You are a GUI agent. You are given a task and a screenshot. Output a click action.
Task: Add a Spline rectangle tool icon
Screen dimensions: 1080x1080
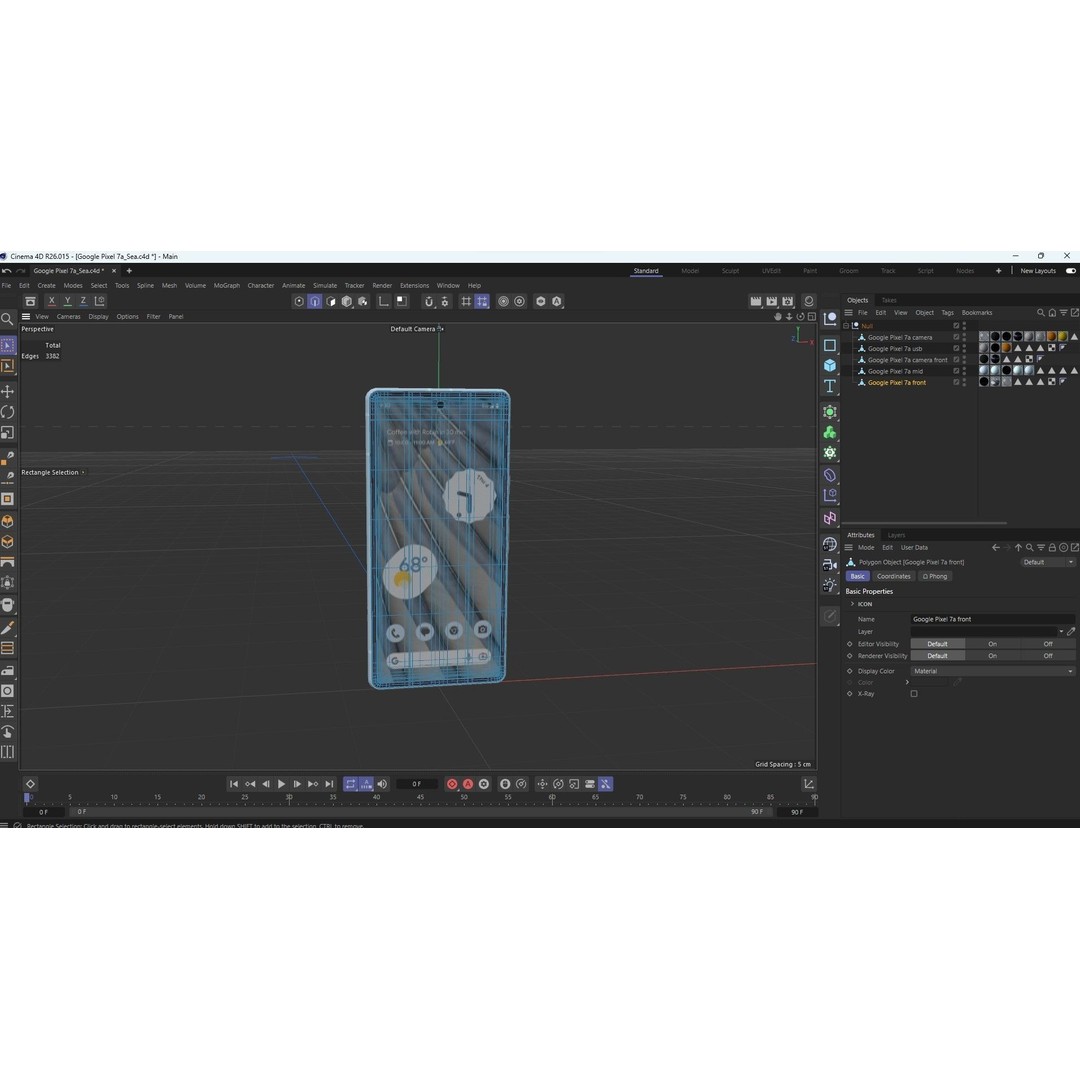[x=830, y=345]
